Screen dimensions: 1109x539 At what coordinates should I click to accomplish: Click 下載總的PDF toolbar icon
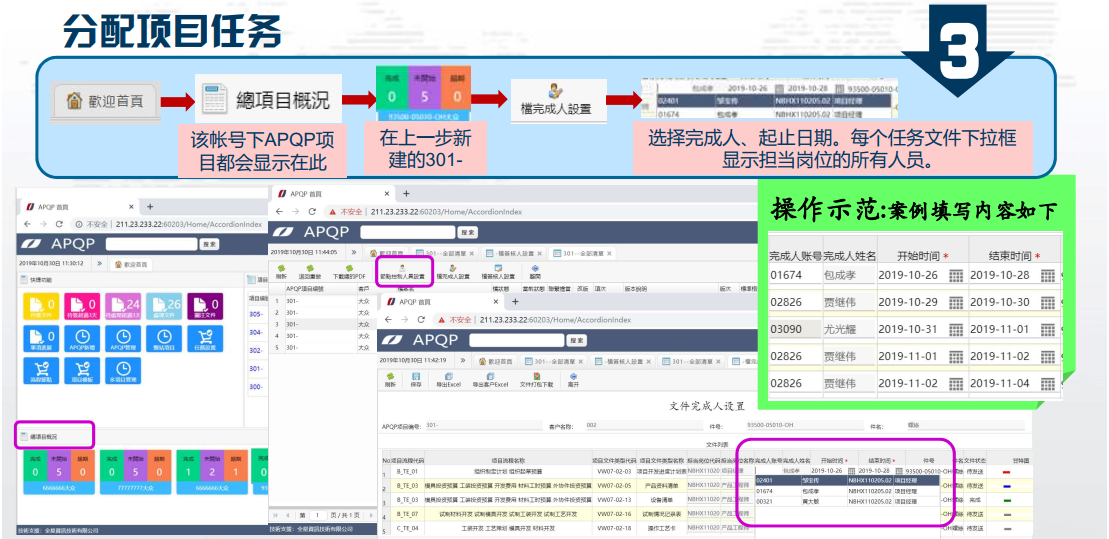349,272
